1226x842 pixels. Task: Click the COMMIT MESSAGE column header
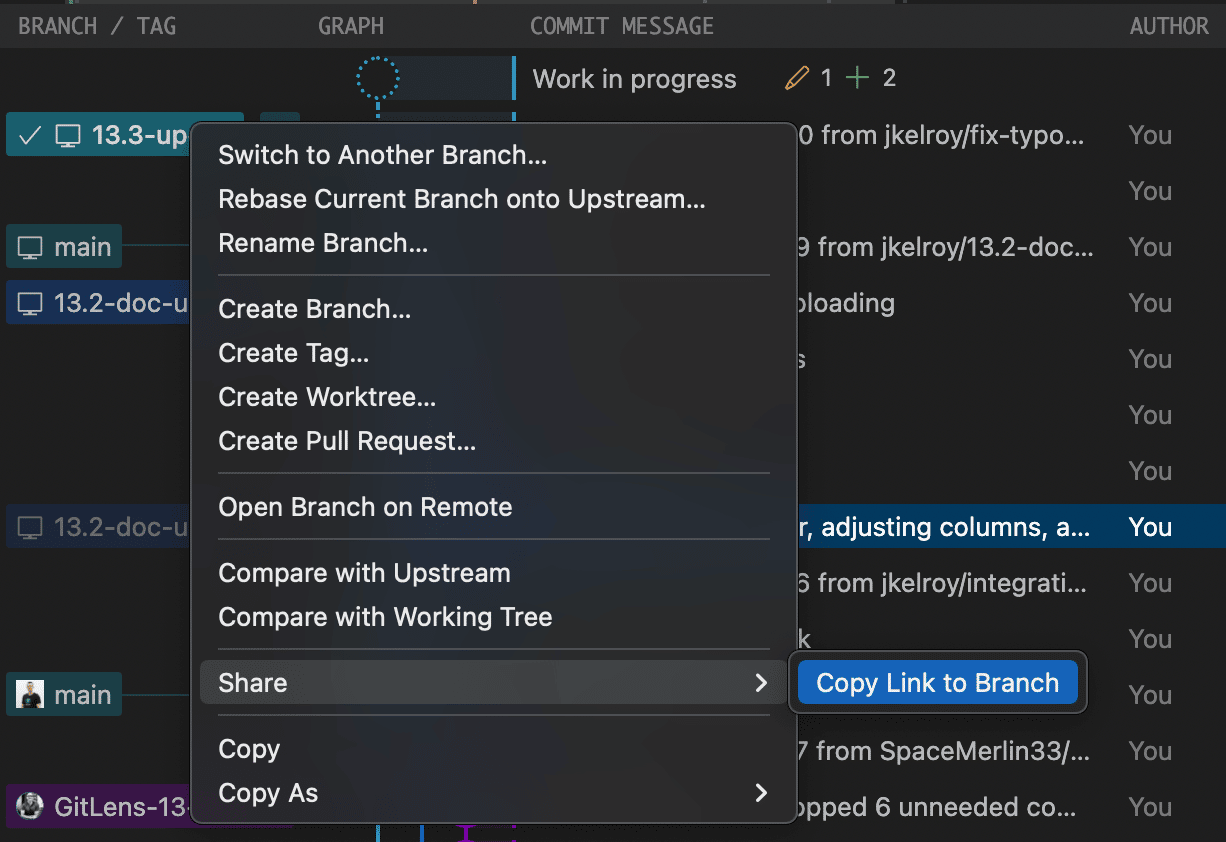[621, 26]
